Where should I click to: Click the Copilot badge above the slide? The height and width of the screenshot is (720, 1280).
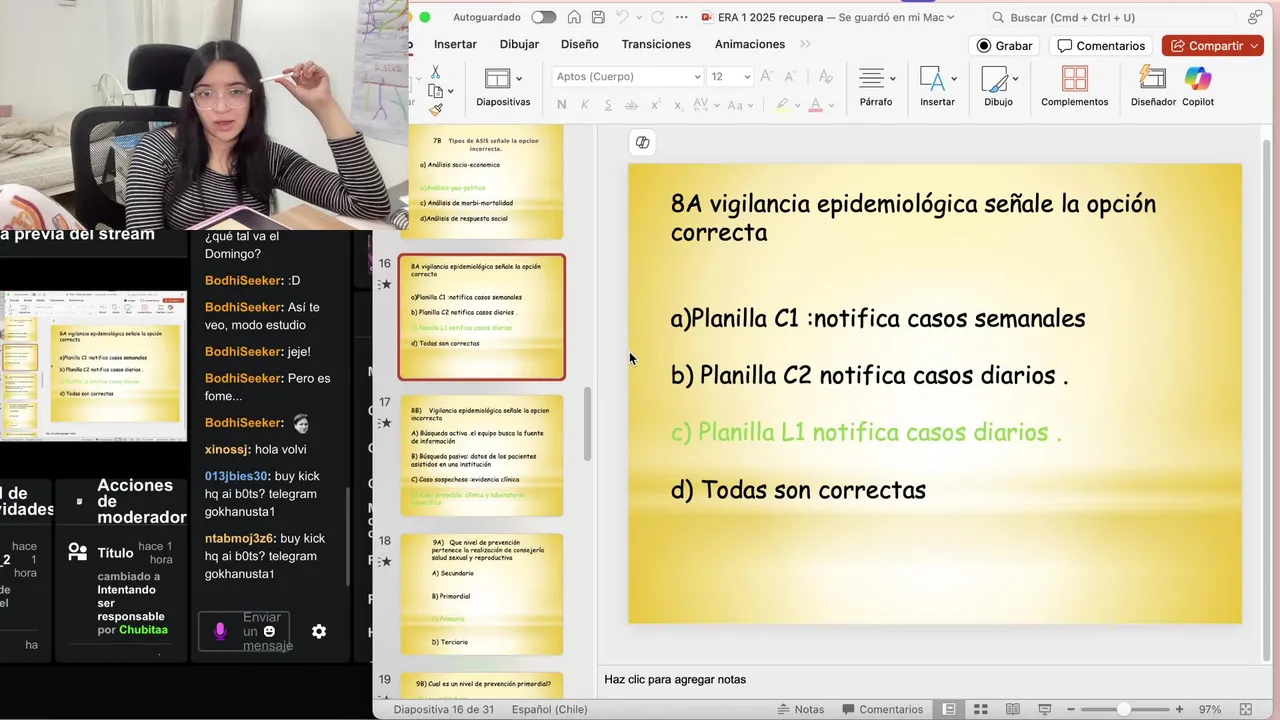642,142
